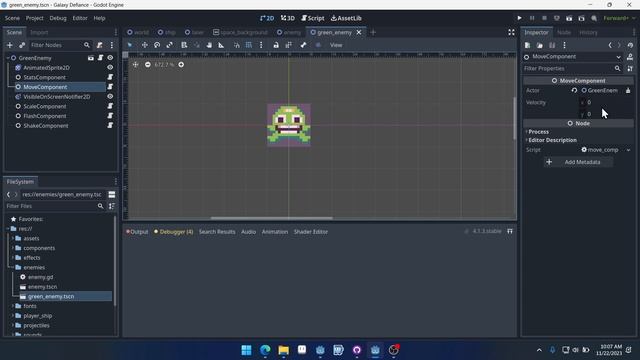Click the Filter Nodes search field

pos(60,45)
